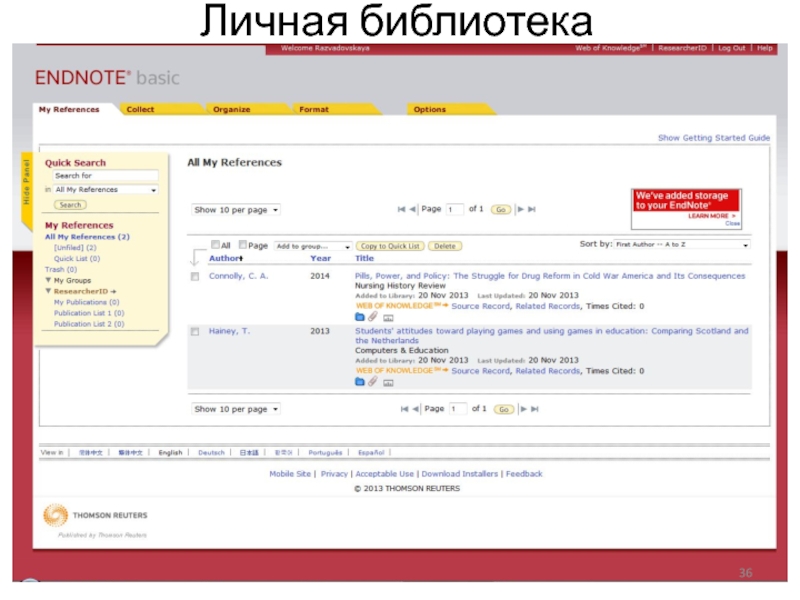Image resolution: width=800 pixels, height=600 pixels.
Task: Open the top Show 10 per page dropdown
Action: (236, 210)
